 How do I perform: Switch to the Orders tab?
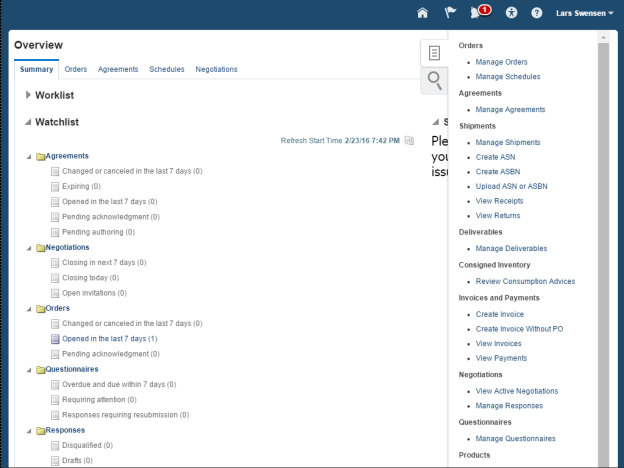pyautogui.click(x=75, y=69)
